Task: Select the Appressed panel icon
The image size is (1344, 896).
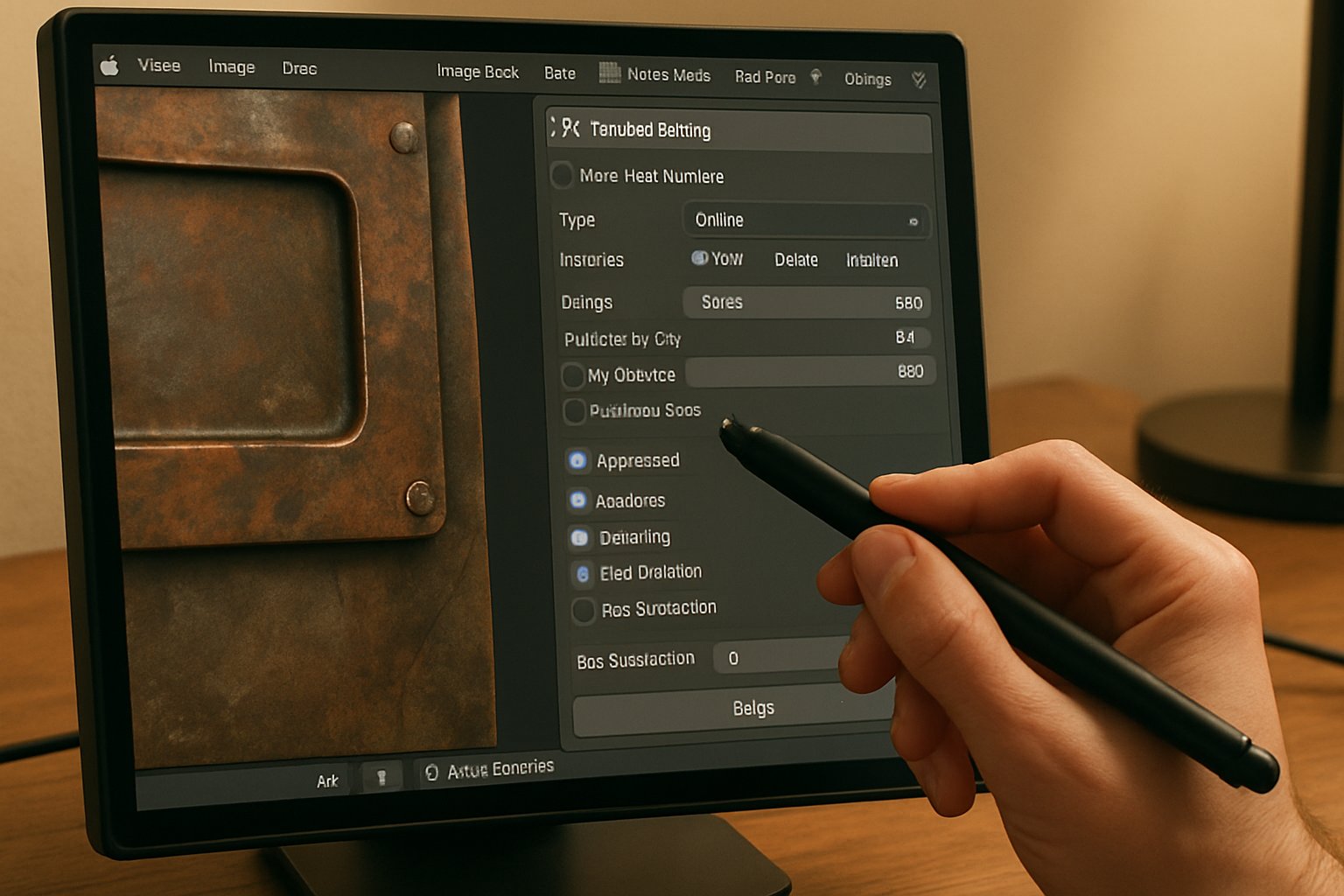Action: click(577, 460)
